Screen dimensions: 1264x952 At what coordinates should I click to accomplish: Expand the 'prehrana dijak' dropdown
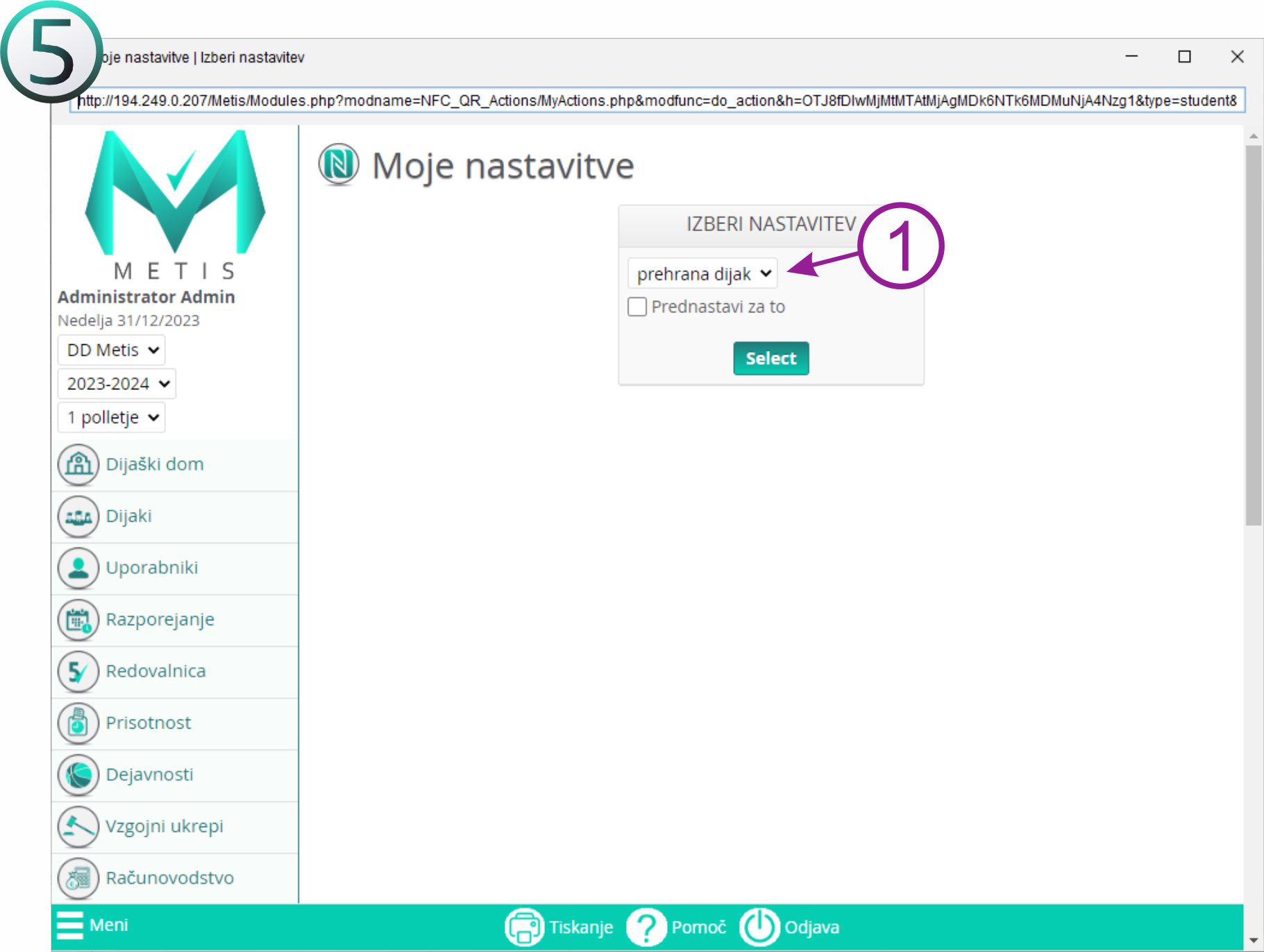[x=702, y=274]
